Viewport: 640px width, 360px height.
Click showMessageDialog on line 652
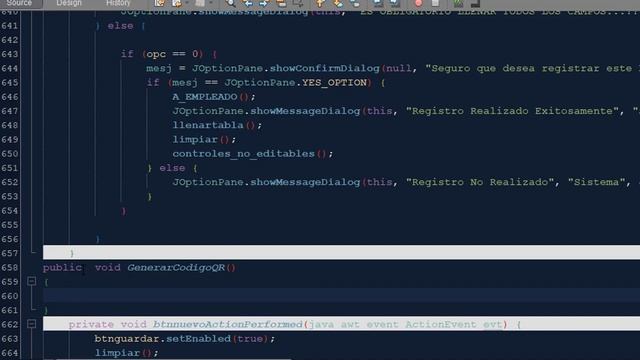[x=305, y=182]
